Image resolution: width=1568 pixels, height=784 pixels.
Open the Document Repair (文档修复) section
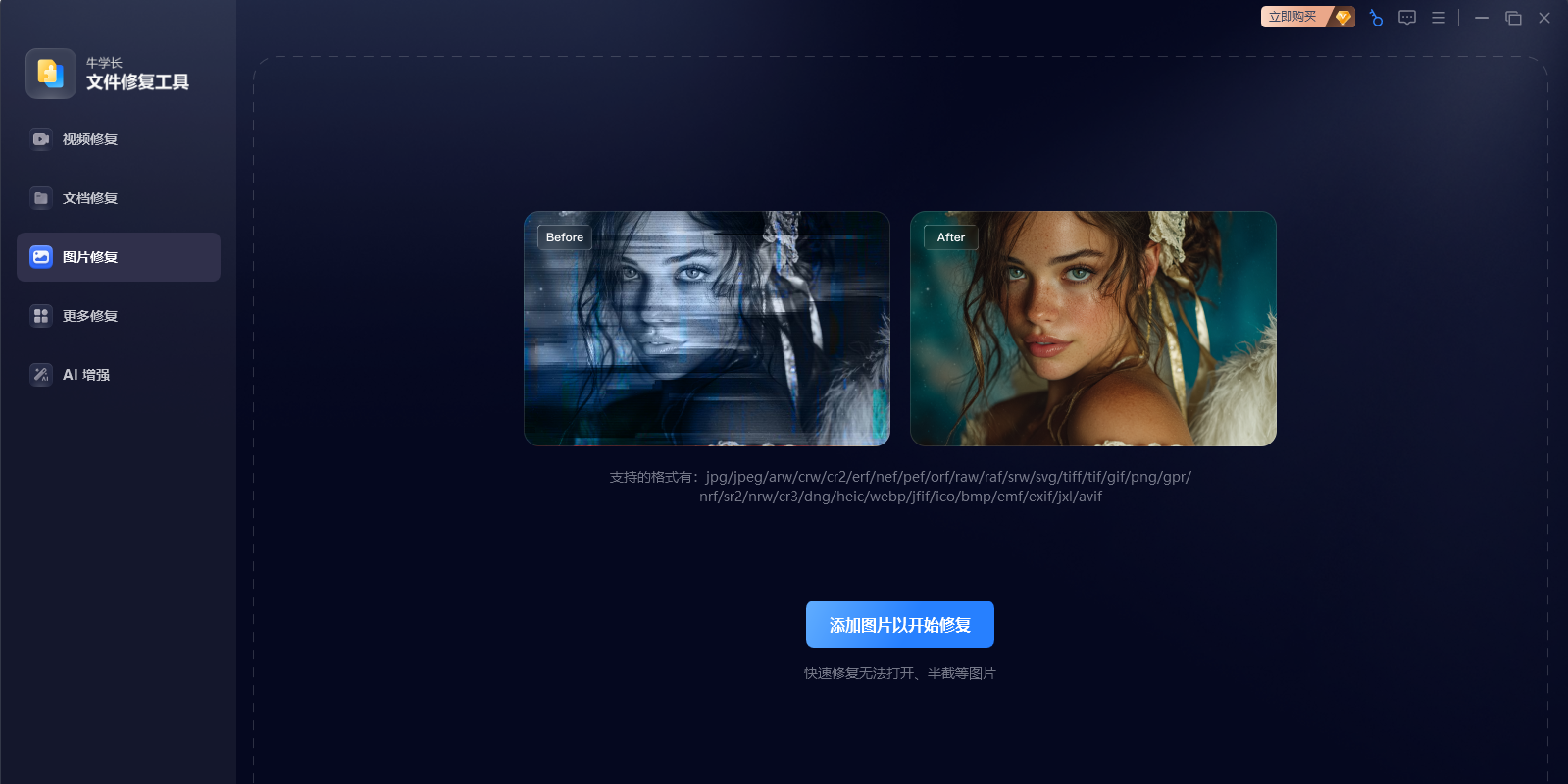coord(89,198)
